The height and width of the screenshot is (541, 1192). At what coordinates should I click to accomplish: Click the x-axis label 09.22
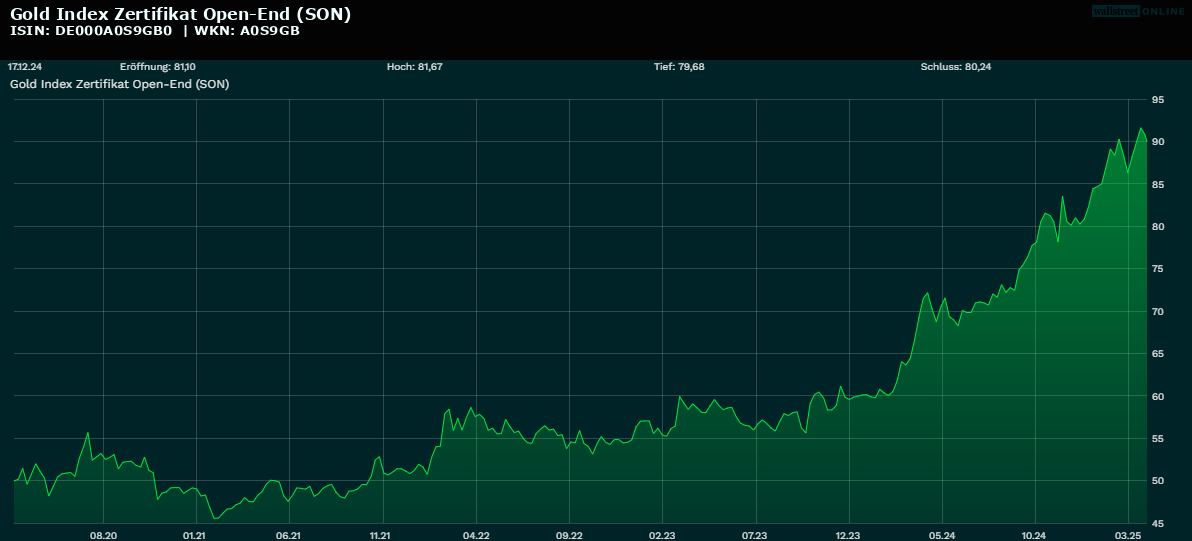point(569,535)
